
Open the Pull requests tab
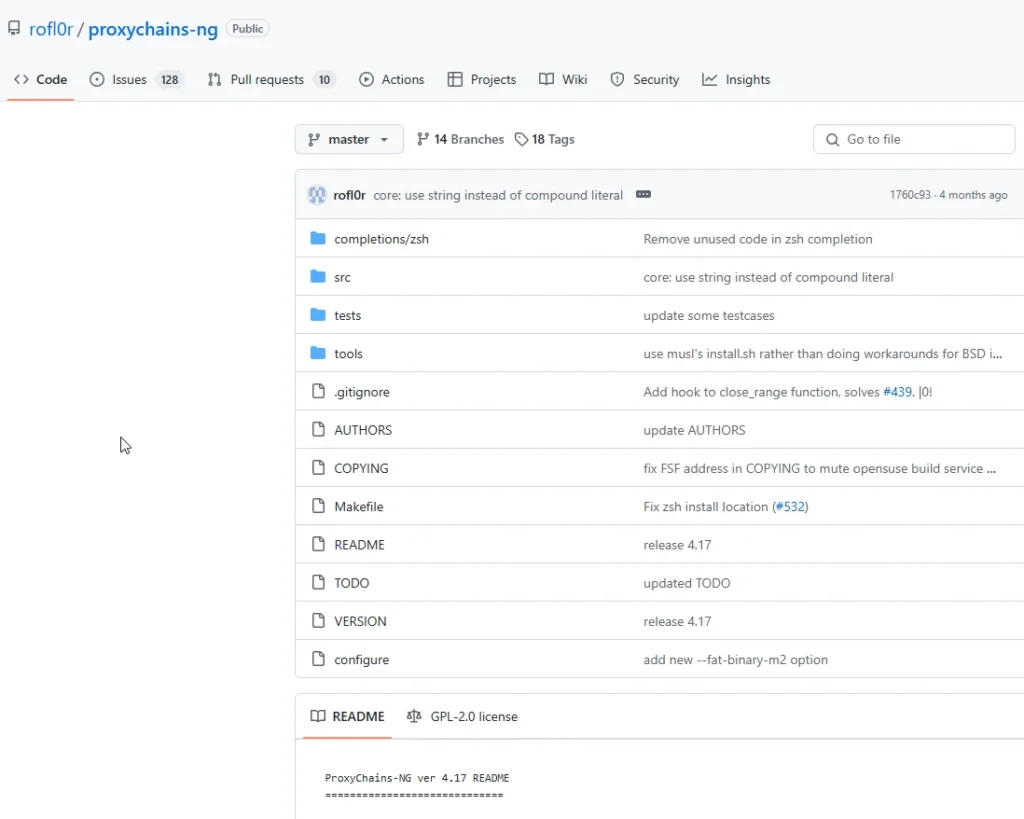click(x=271, y=80)
